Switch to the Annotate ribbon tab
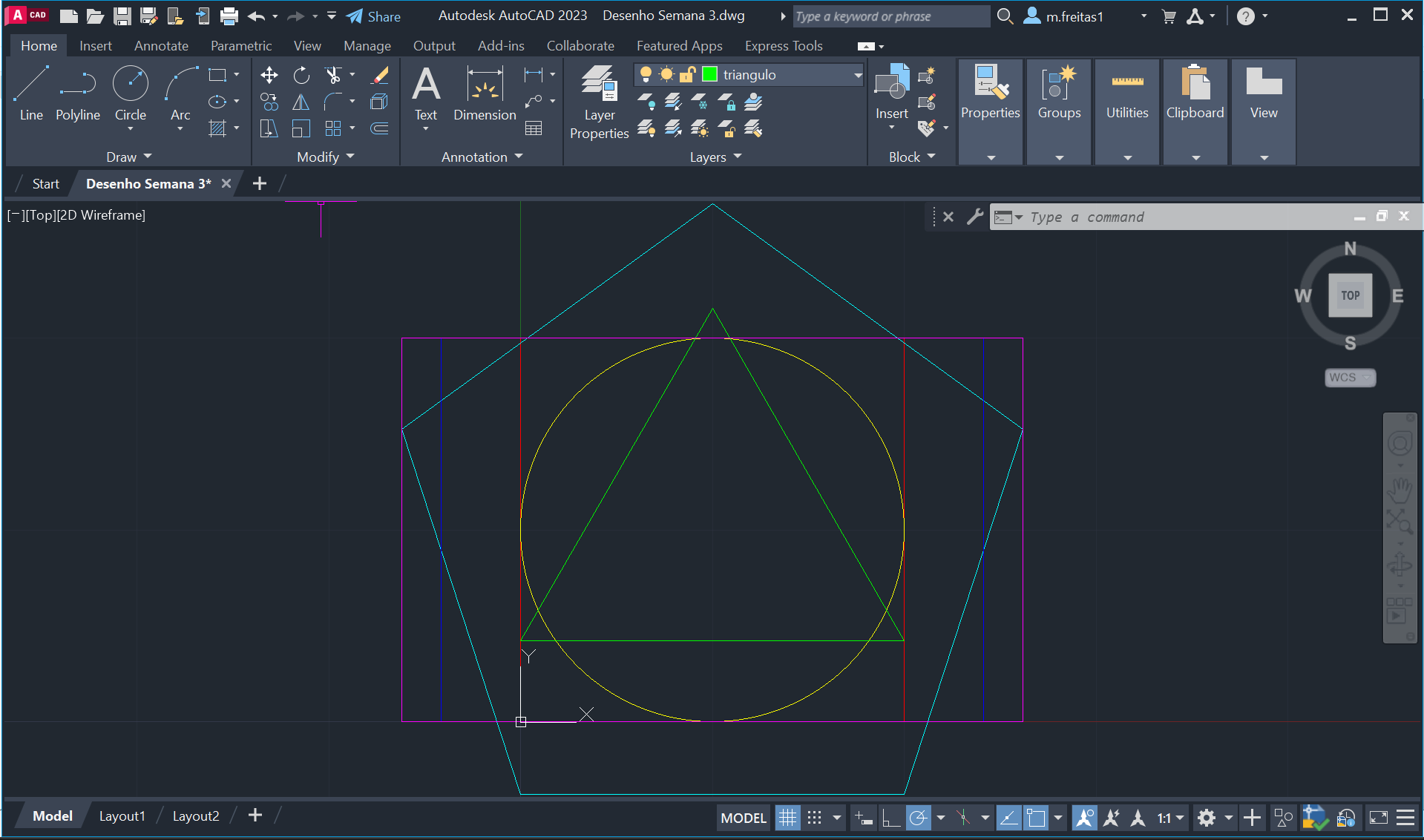Viewport: 1424px width, 840px height. click(161, 46)
